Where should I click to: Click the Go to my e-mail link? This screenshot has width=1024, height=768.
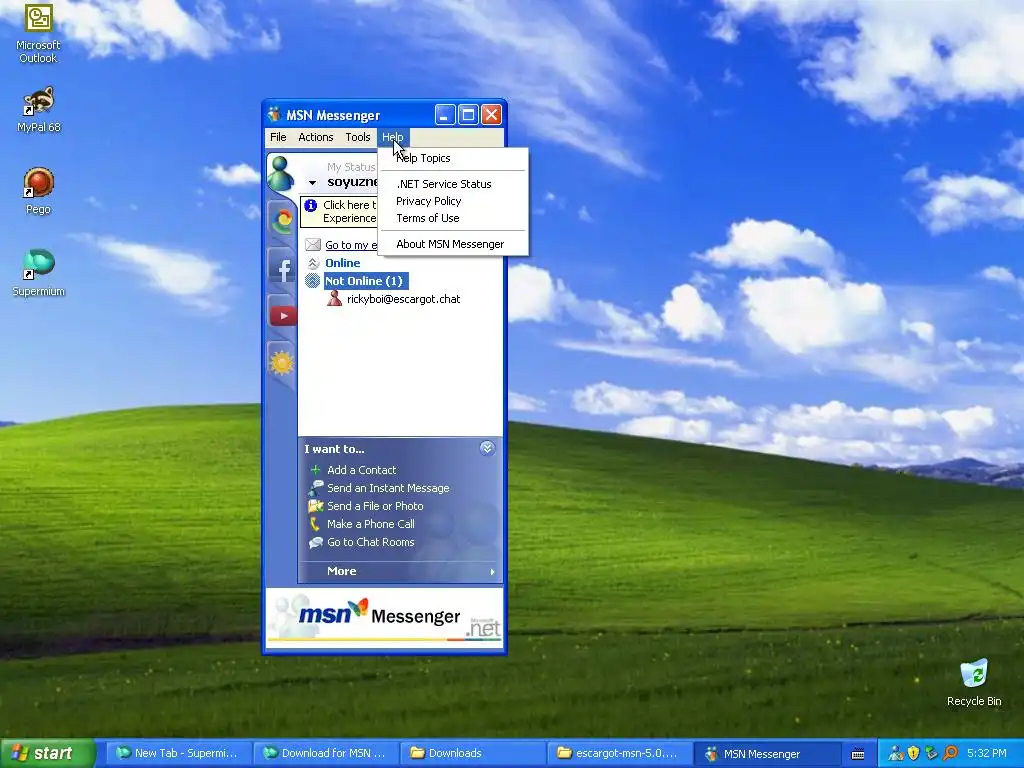pos(351,245)
